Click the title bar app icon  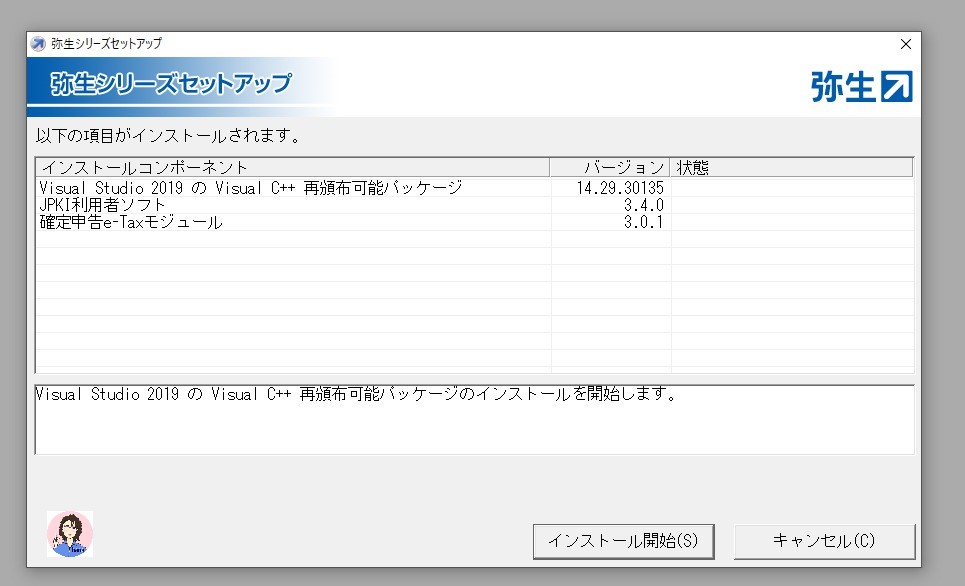[38, 44]
